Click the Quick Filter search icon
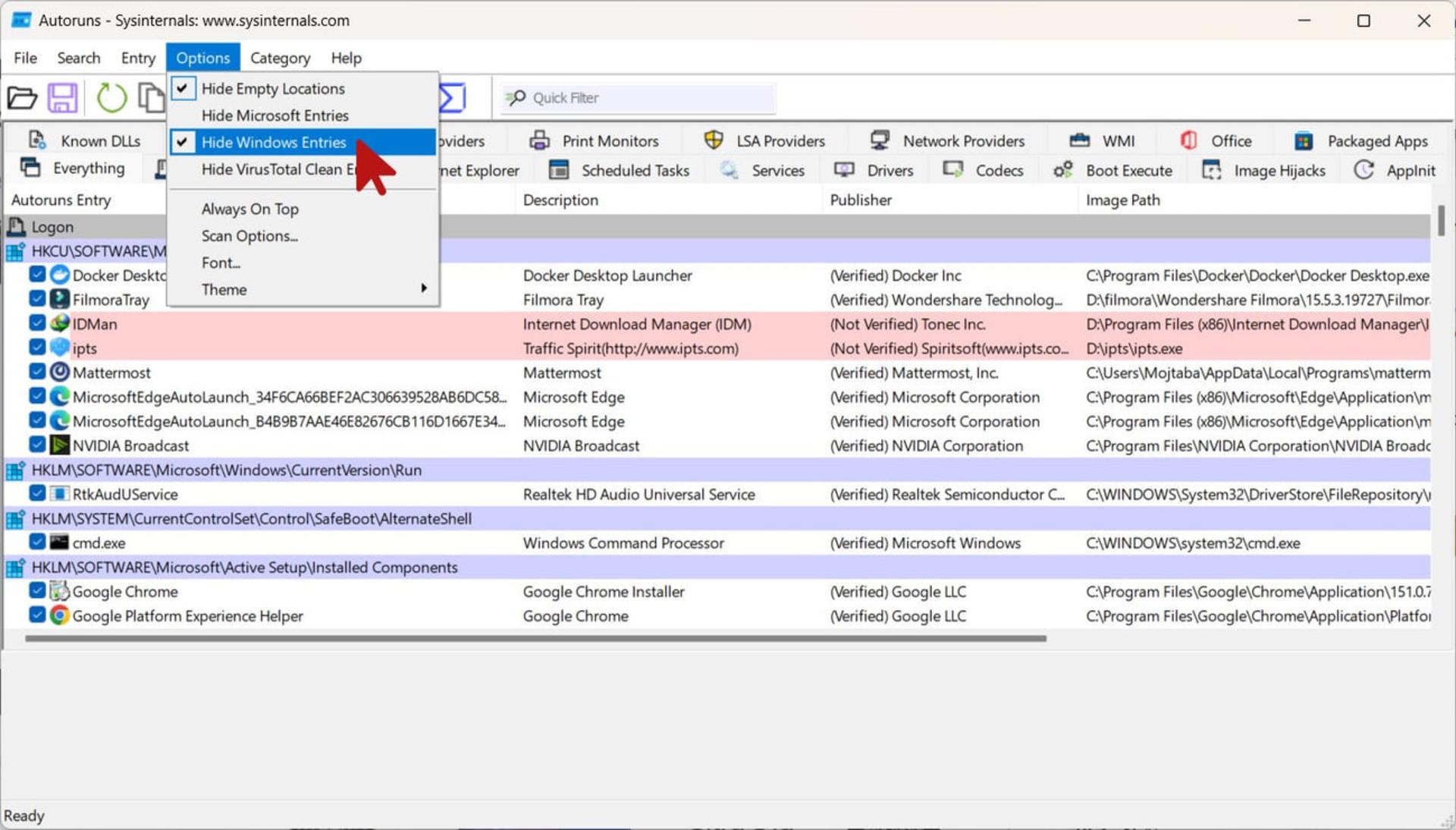 [x=516, y=98]
